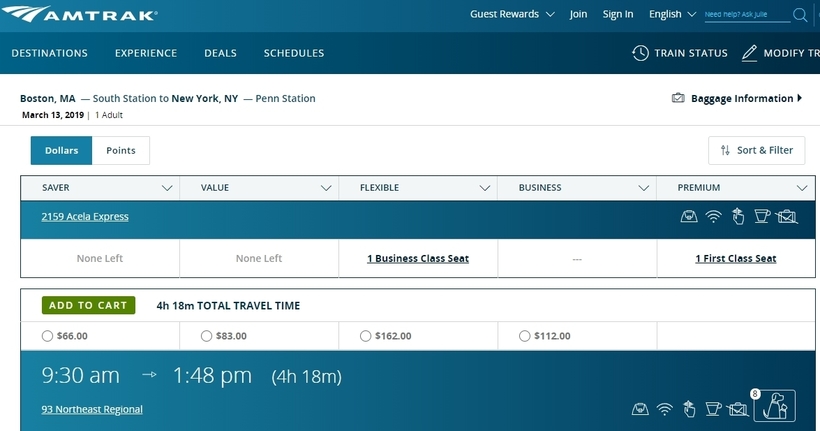Open the Deals menu
The image size is (820, 431).
[220, 53]
